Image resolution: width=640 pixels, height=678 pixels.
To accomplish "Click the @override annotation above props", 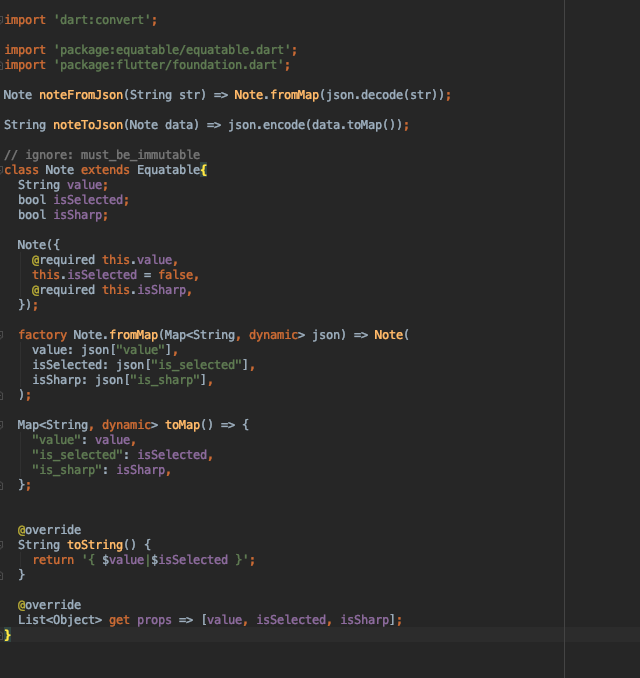I will [49, 605].
